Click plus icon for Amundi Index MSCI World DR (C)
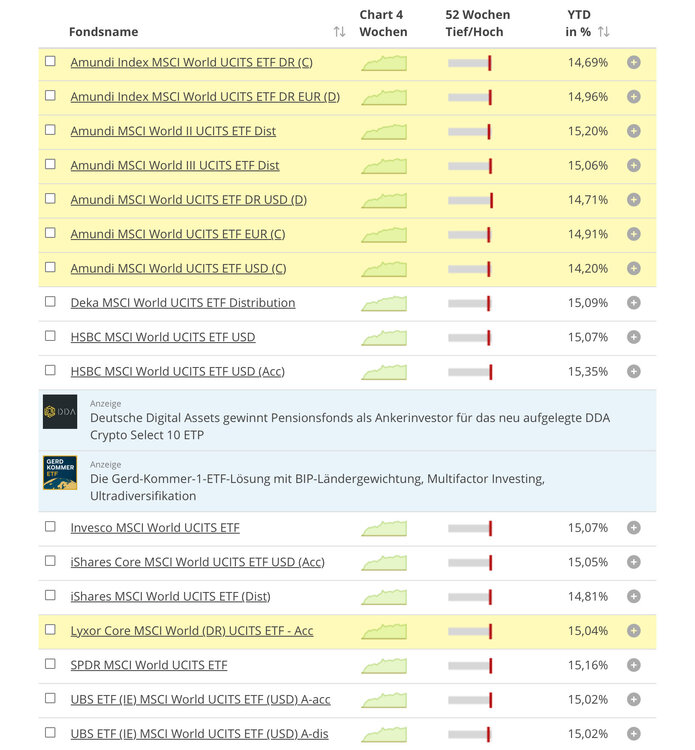 click(633, 63)
